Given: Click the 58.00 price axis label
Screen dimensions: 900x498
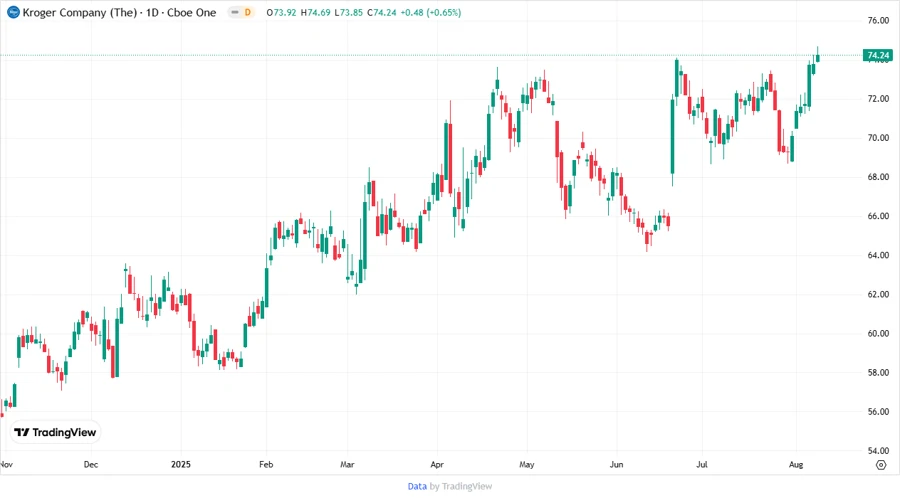Looking at the screenshot, I should 878,372.
